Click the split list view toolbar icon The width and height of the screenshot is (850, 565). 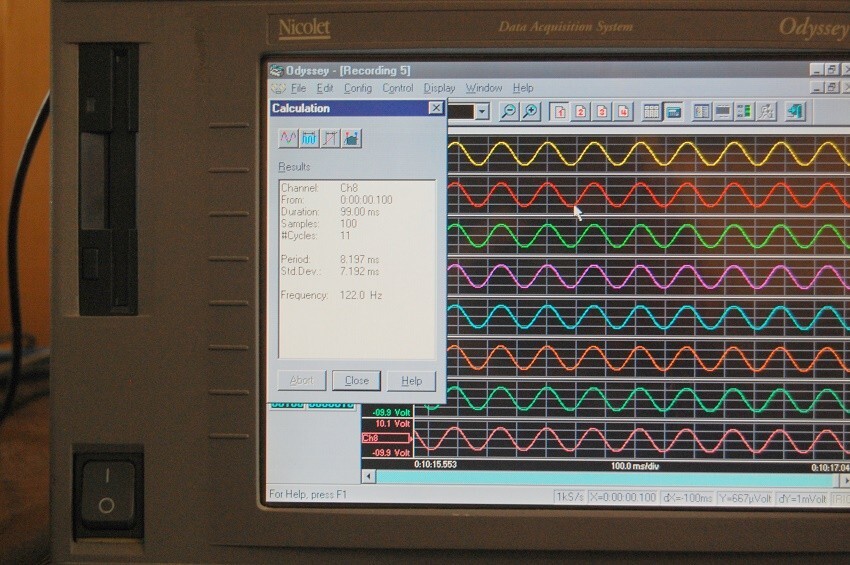point(702,112)
